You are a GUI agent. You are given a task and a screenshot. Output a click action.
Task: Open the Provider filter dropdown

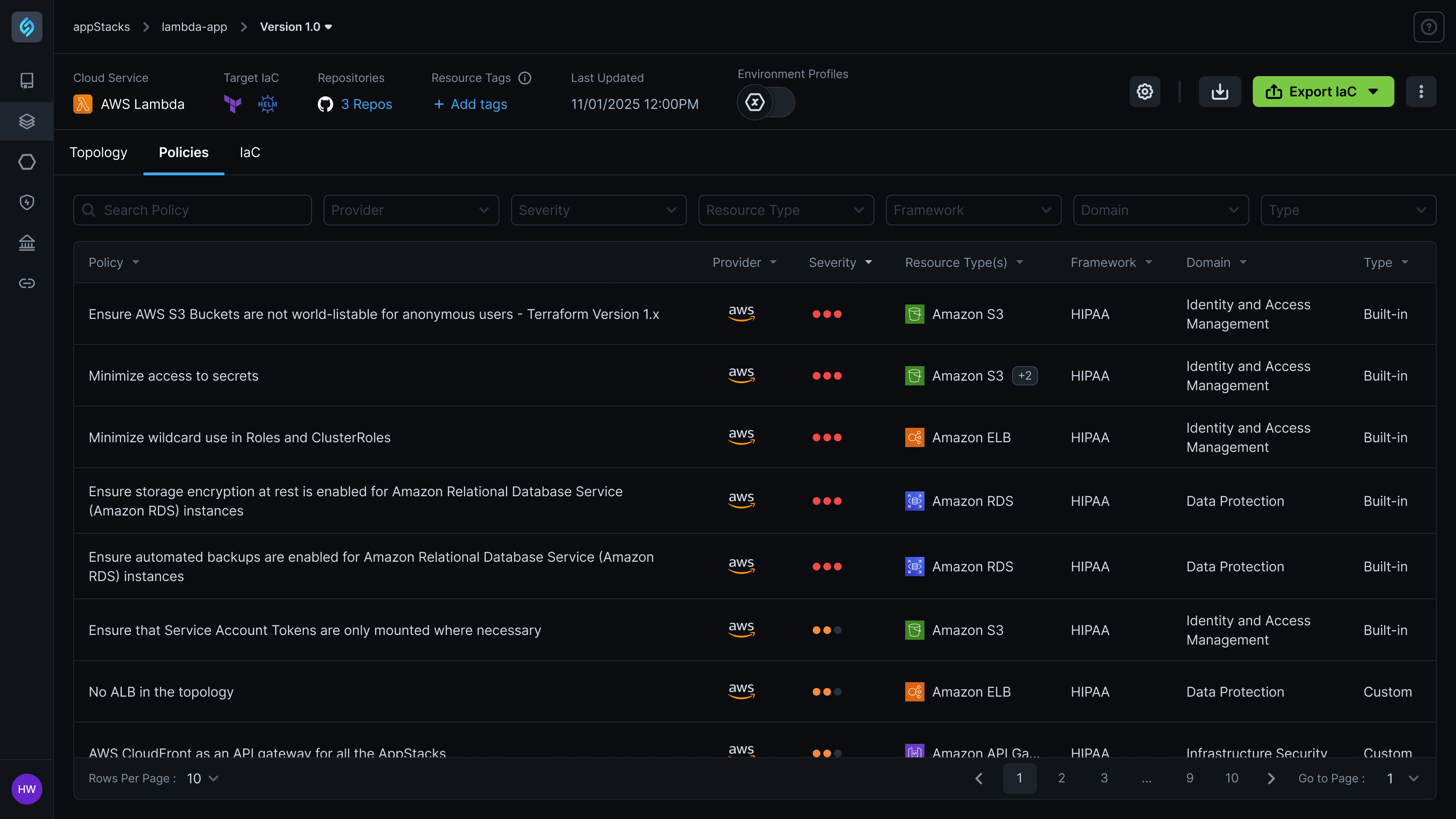click(x=411, y=210)
